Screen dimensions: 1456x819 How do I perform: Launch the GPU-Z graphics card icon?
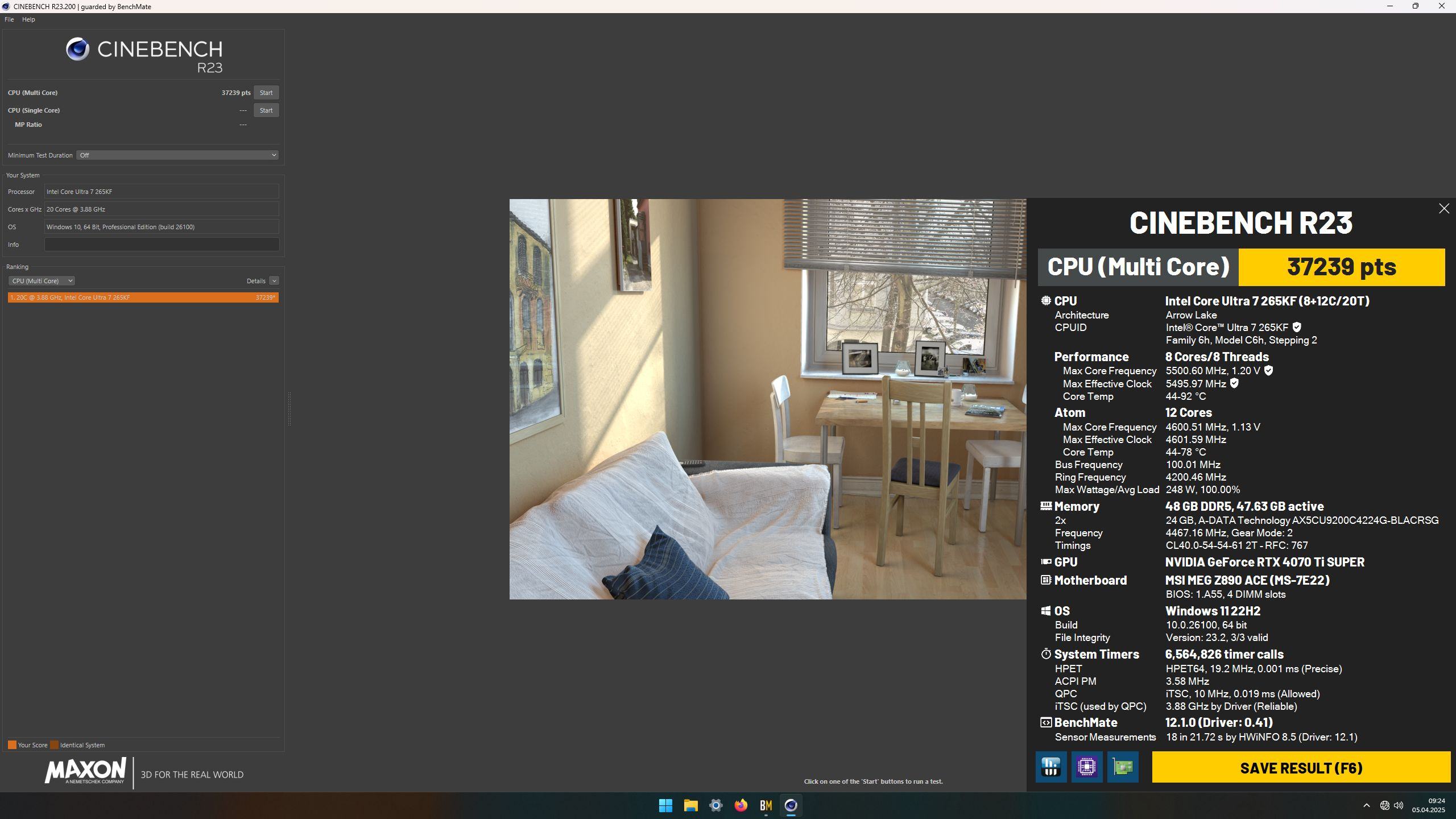click(1122, 767)
